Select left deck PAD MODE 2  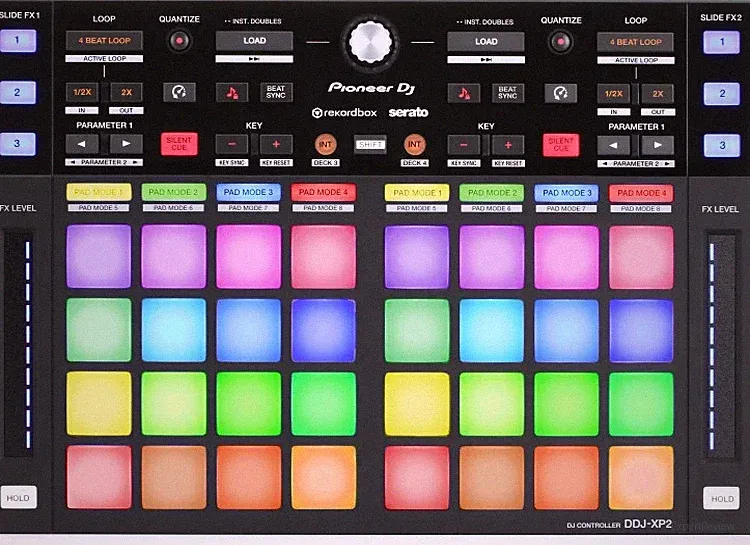click(x=174, y=192)
